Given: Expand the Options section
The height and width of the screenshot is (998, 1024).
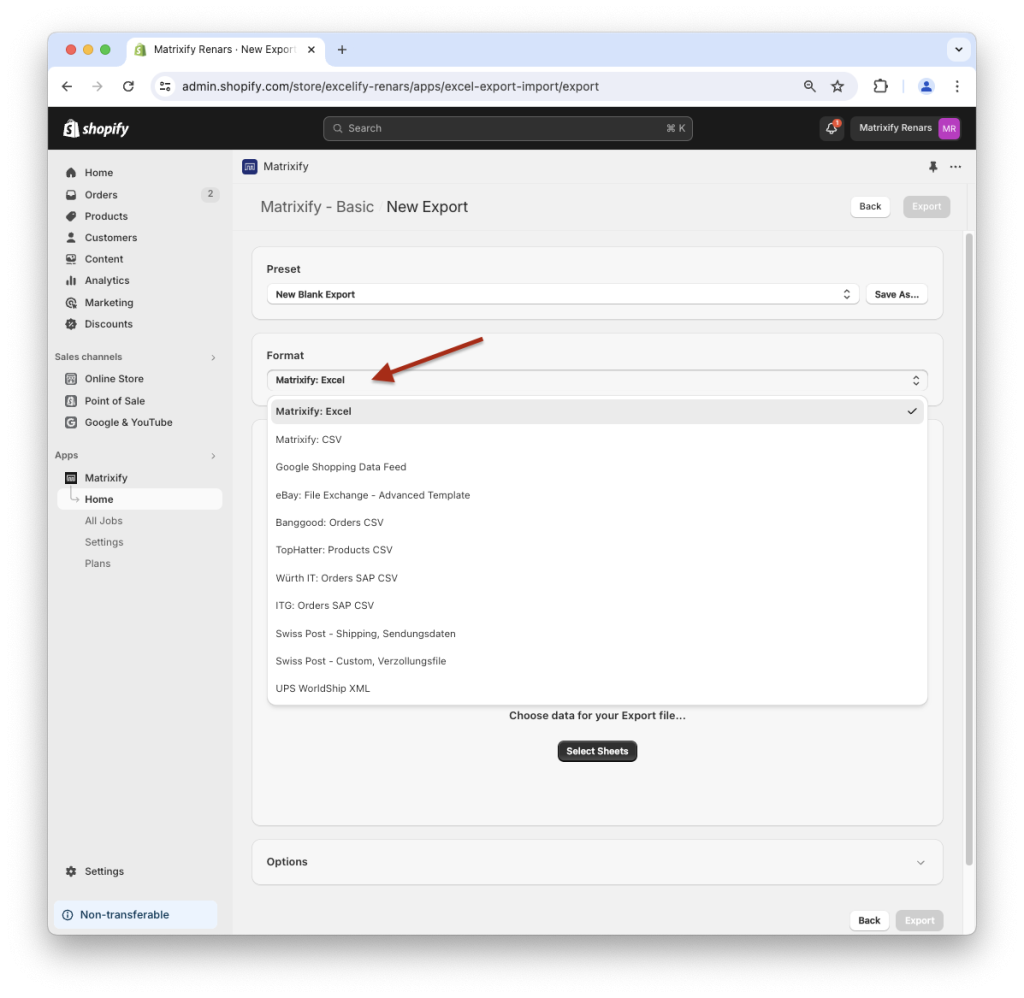Looking at the screenshot, I should [x=596, y=861].
